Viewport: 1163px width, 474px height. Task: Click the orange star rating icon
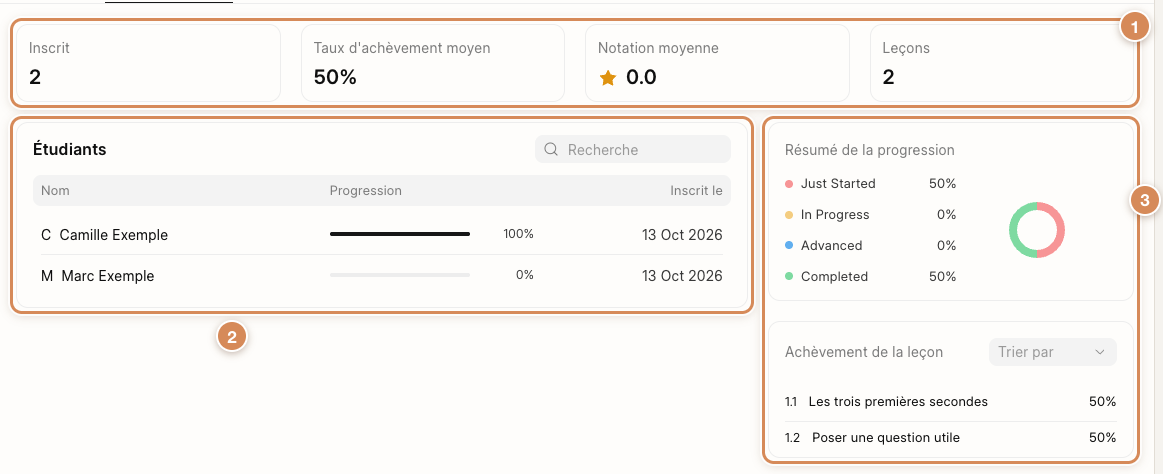click(x=607, y=78)
